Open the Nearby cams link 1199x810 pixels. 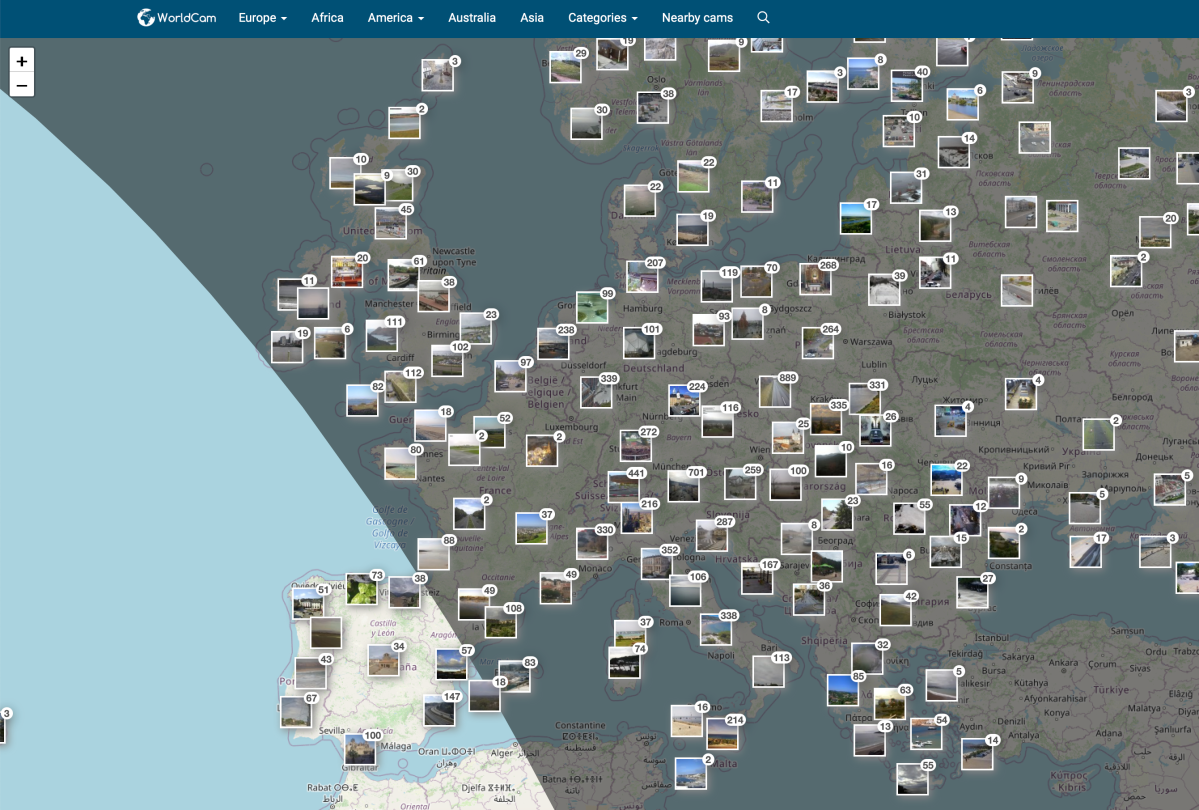click(697, 18)
